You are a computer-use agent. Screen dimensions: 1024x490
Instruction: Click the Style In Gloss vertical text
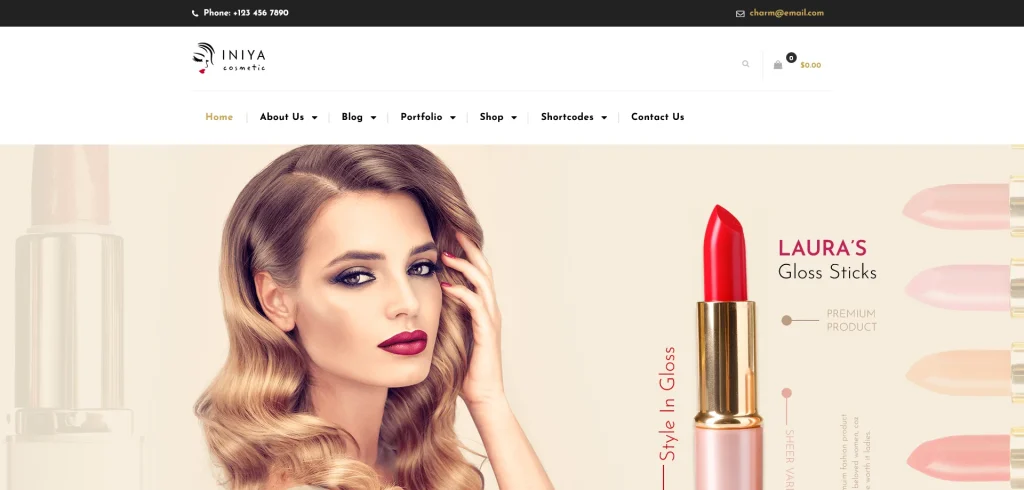pyautogui.click(x=667, y=404)
